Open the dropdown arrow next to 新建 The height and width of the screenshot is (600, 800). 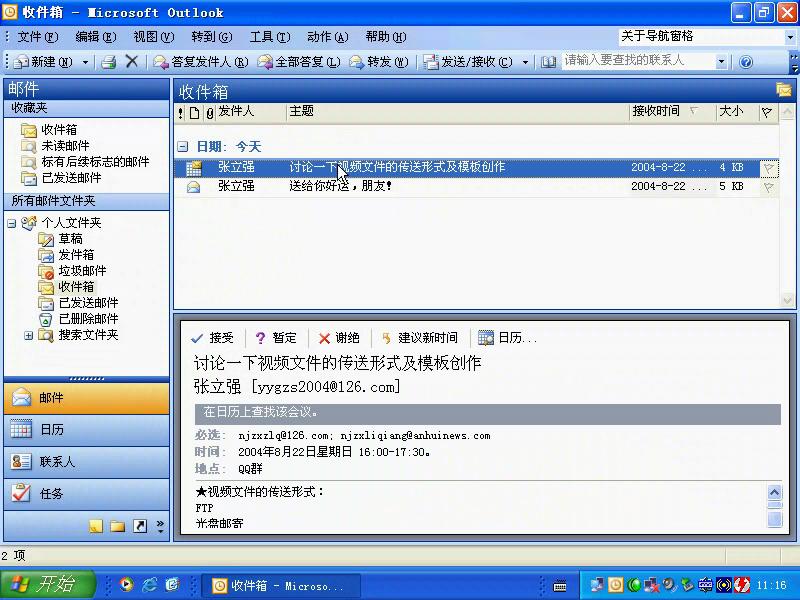click(86, 62)
